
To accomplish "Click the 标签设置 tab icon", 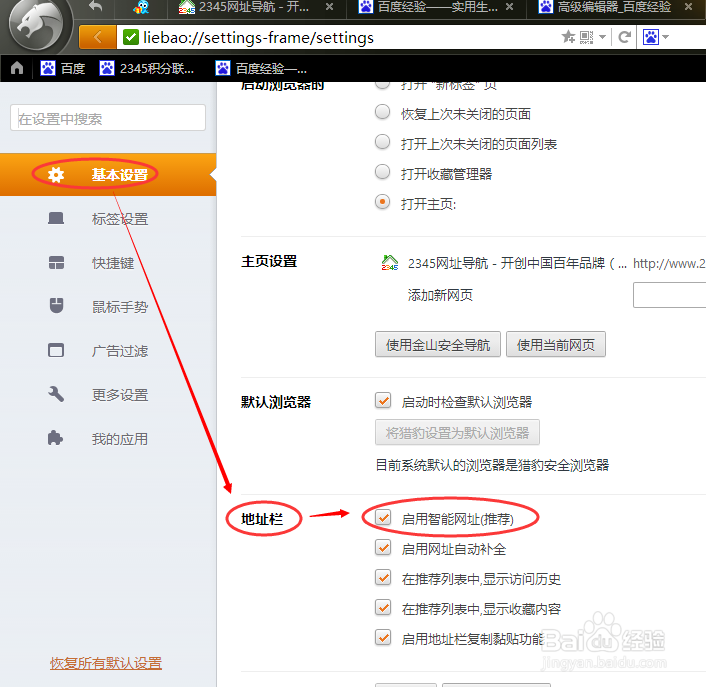I will click(x=56, y=219).
